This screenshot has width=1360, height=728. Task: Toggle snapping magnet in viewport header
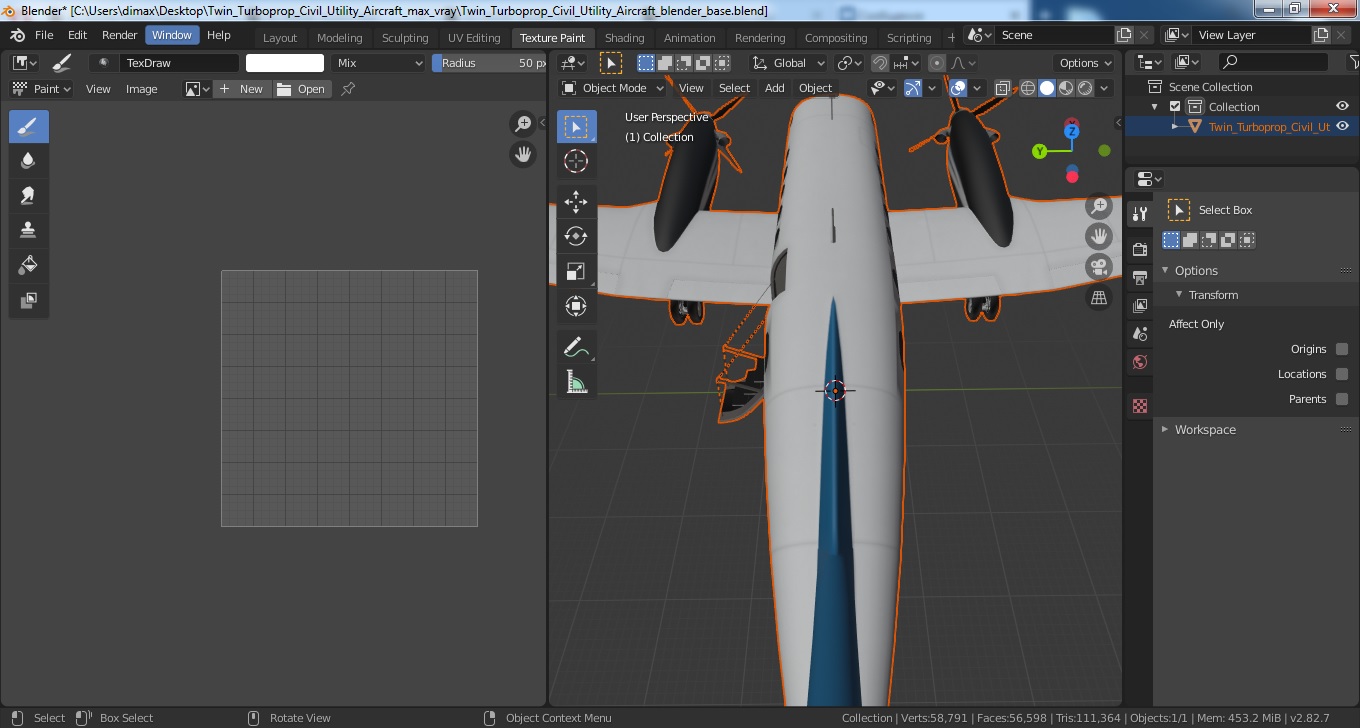pyautogui.click(x=879, y=63)
